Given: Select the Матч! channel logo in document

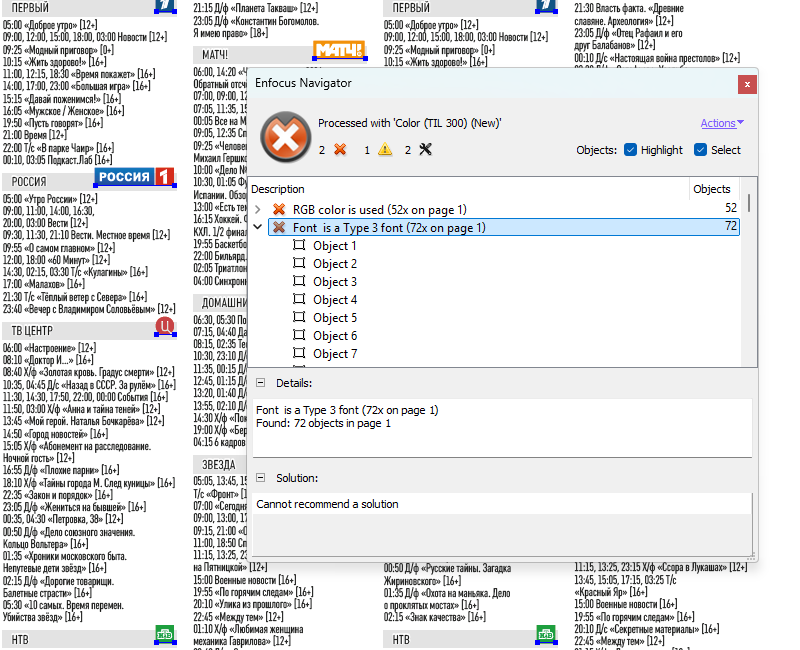Looking at the screenshot, I should (x=340, y=50).
